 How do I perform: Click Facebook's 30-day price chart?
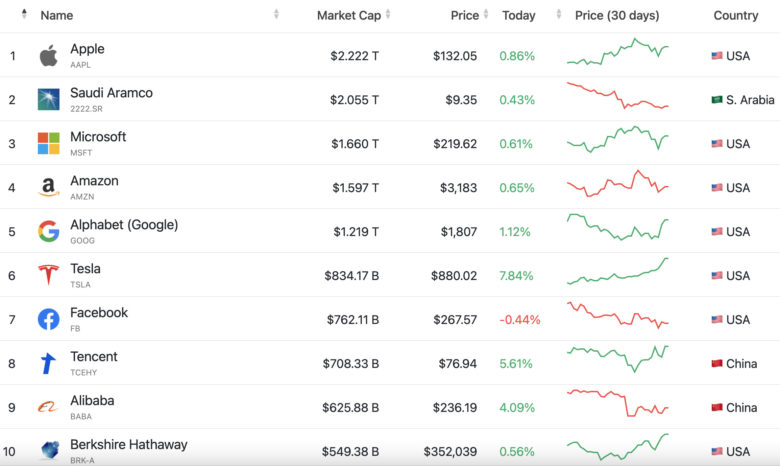click(617, 315)
